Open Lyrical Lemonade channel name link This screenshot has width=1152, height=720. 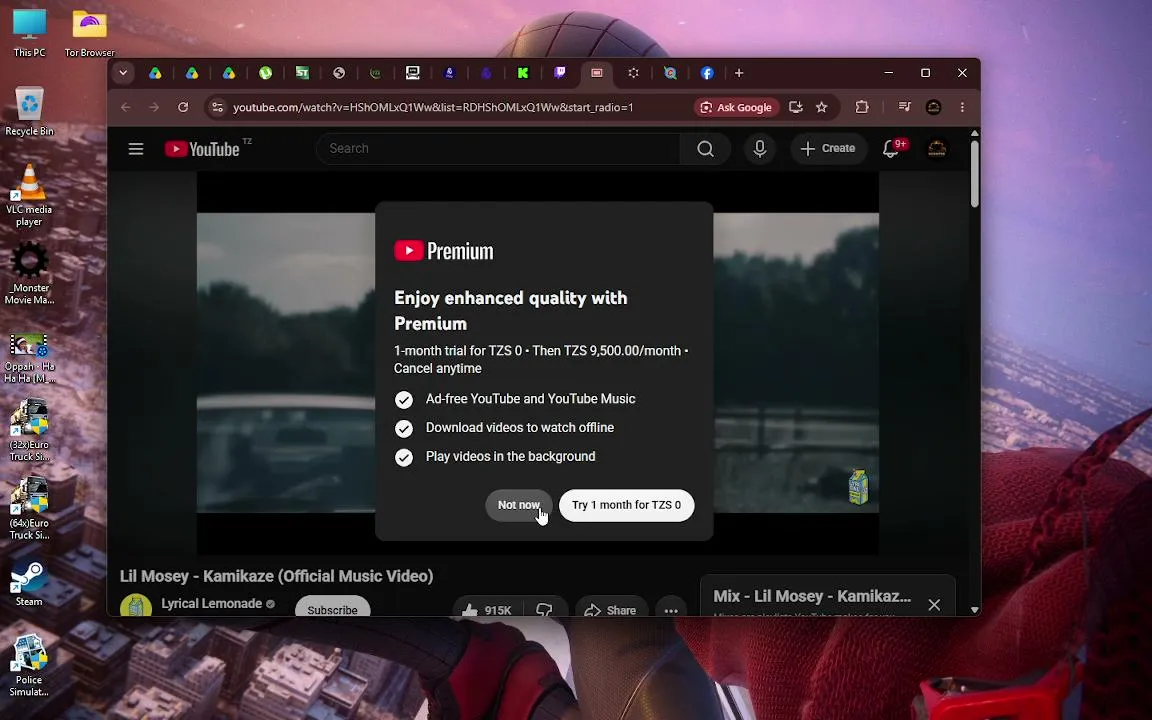tap(212, 603)
